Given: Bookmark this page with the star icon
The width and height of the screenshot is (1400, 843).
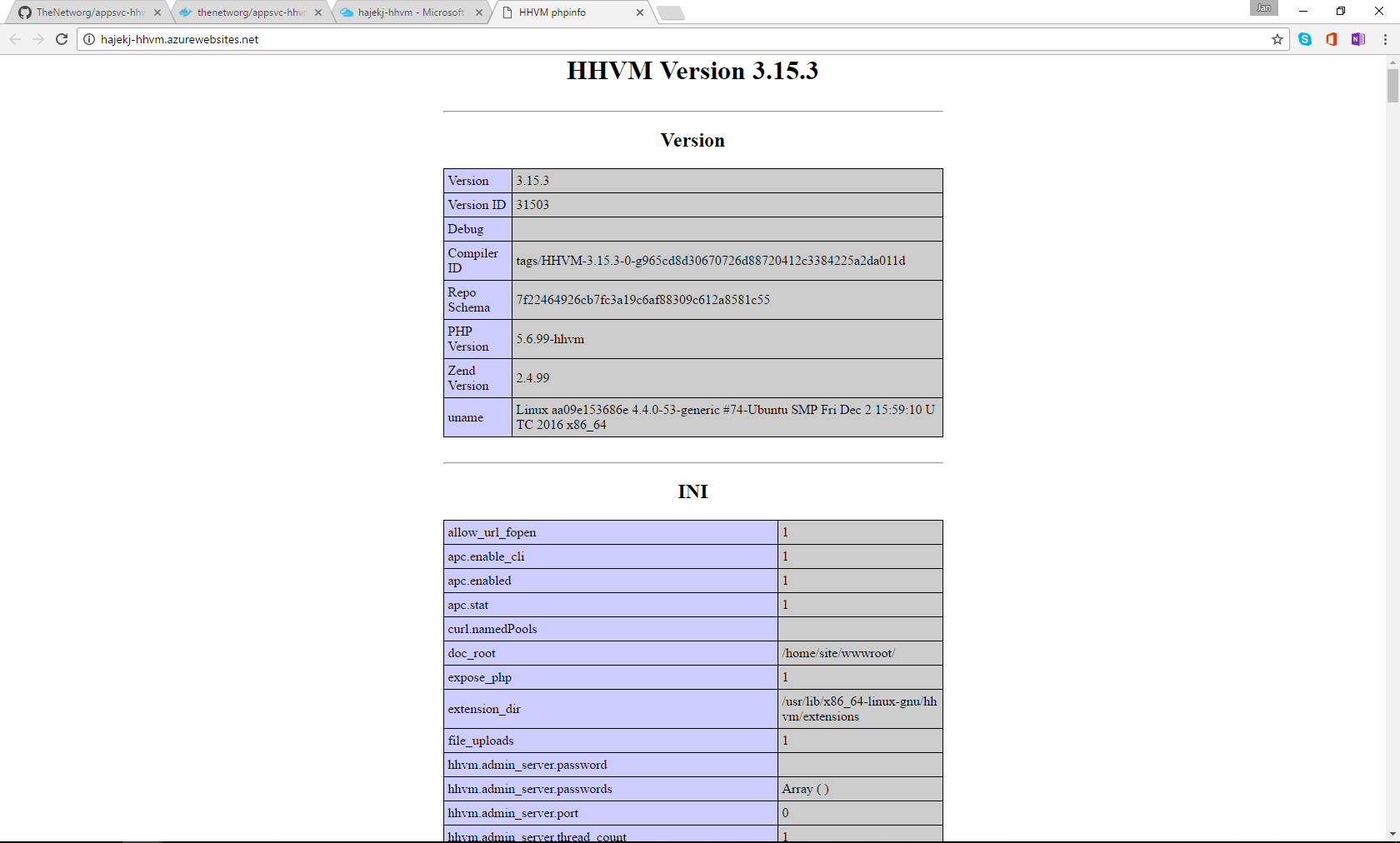Looking at the screenshot, I should pos(1277,39).
